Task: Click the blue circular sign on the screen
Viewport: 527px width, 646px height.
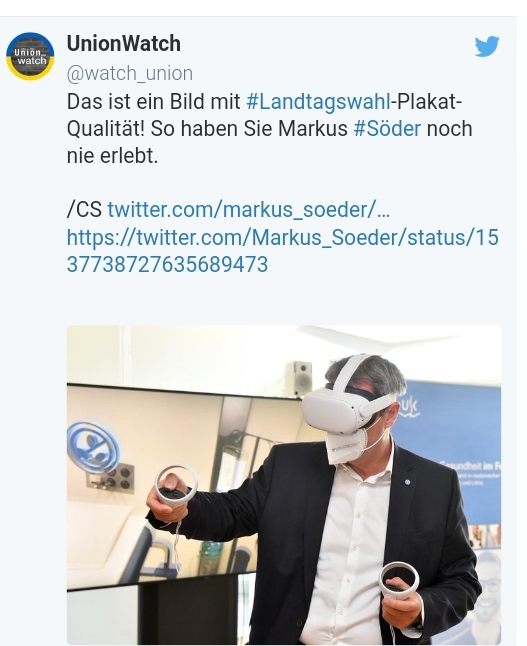Action: point(94,447)
